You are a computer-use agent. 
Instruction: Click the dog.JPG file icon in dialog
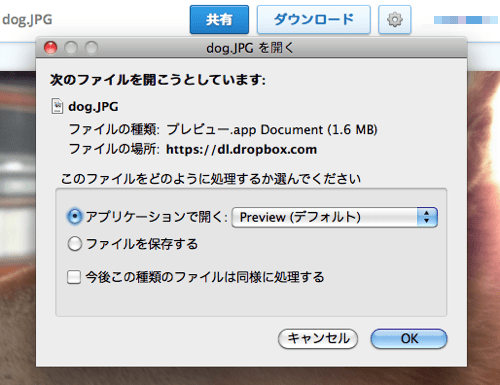(57, 106)
